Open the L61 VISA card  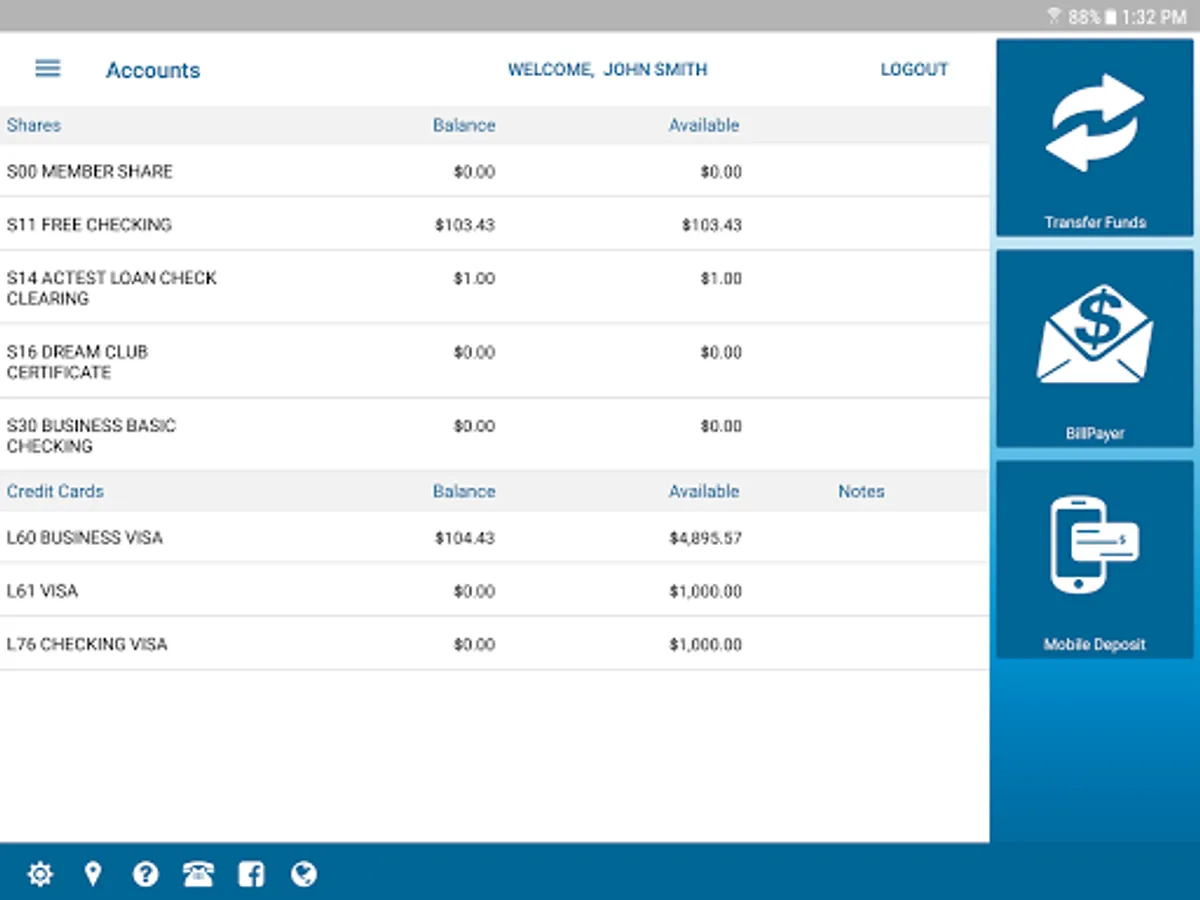495,590
